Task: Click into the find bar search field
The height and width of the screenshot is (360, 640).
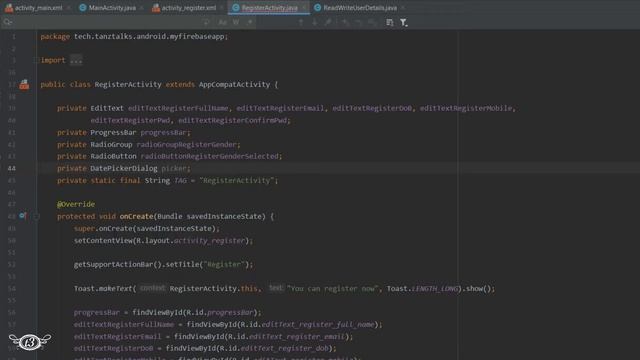Action: point(106,22)
